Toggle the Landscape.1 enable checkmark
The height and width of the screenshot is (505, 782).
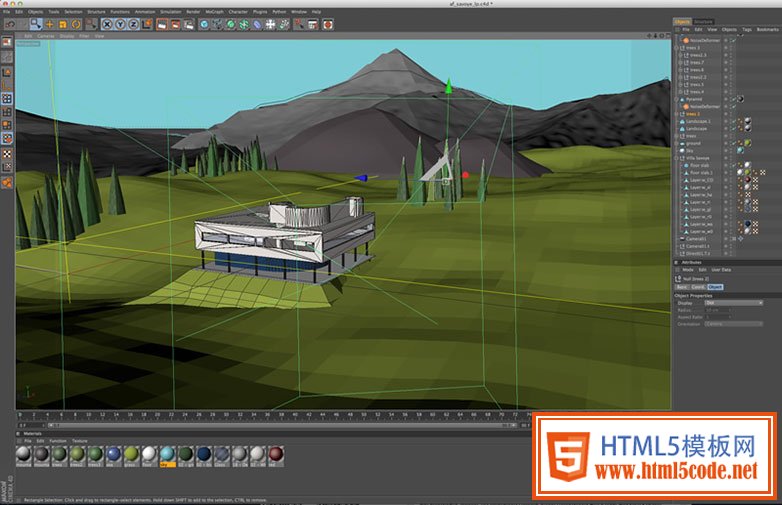(733, 121)
